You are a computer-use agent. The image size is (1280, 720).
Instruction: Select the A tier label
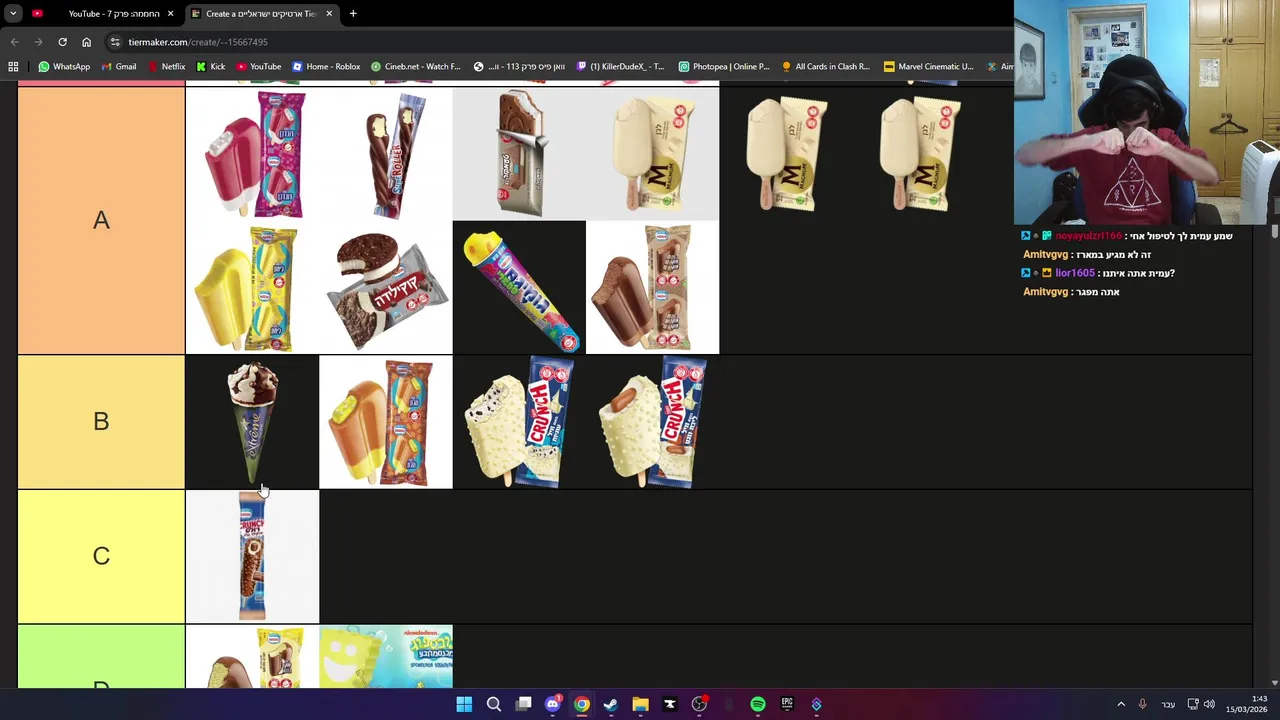[101, 220]
